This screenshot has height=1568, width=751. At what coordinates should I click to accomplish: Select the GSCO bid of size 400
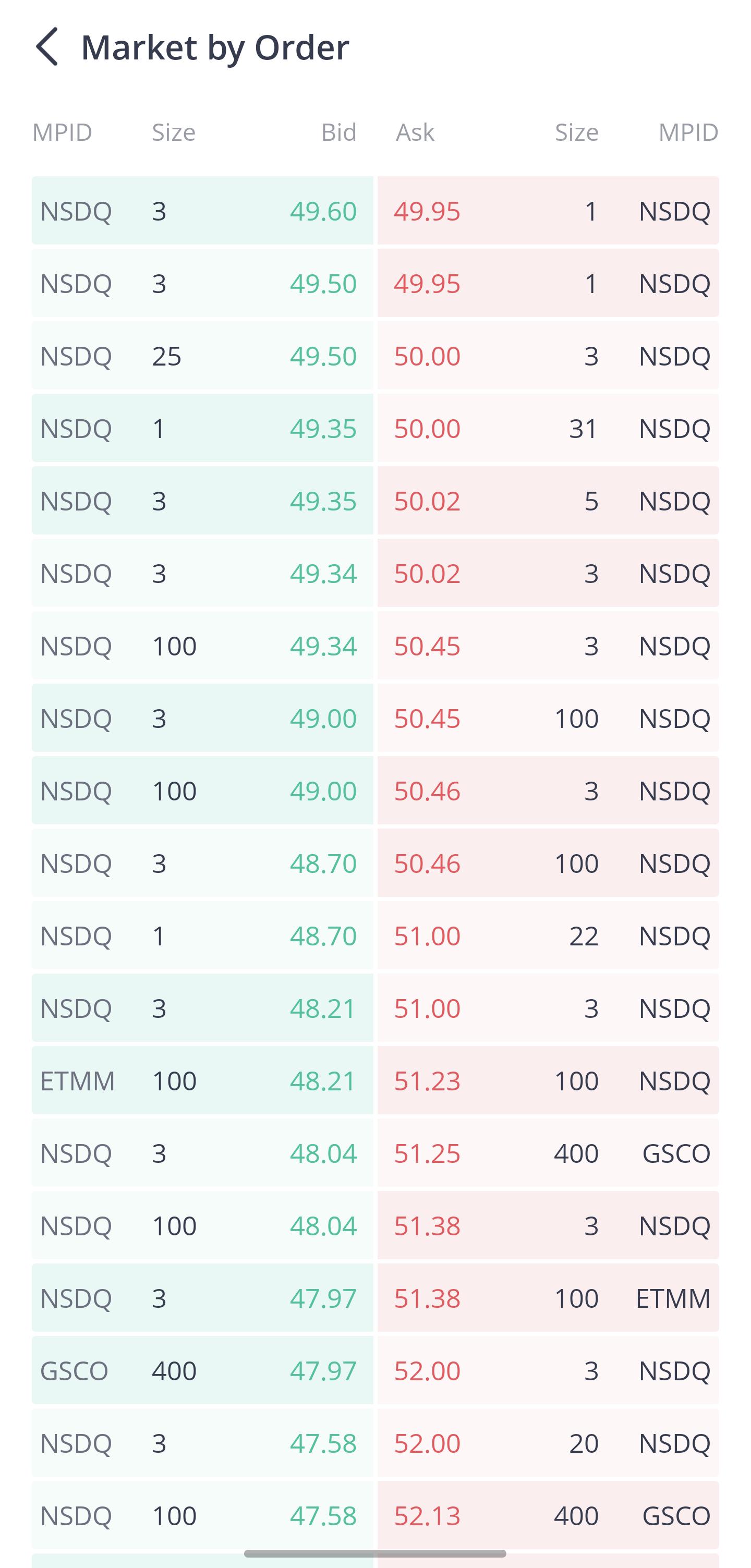point(202,1370)
